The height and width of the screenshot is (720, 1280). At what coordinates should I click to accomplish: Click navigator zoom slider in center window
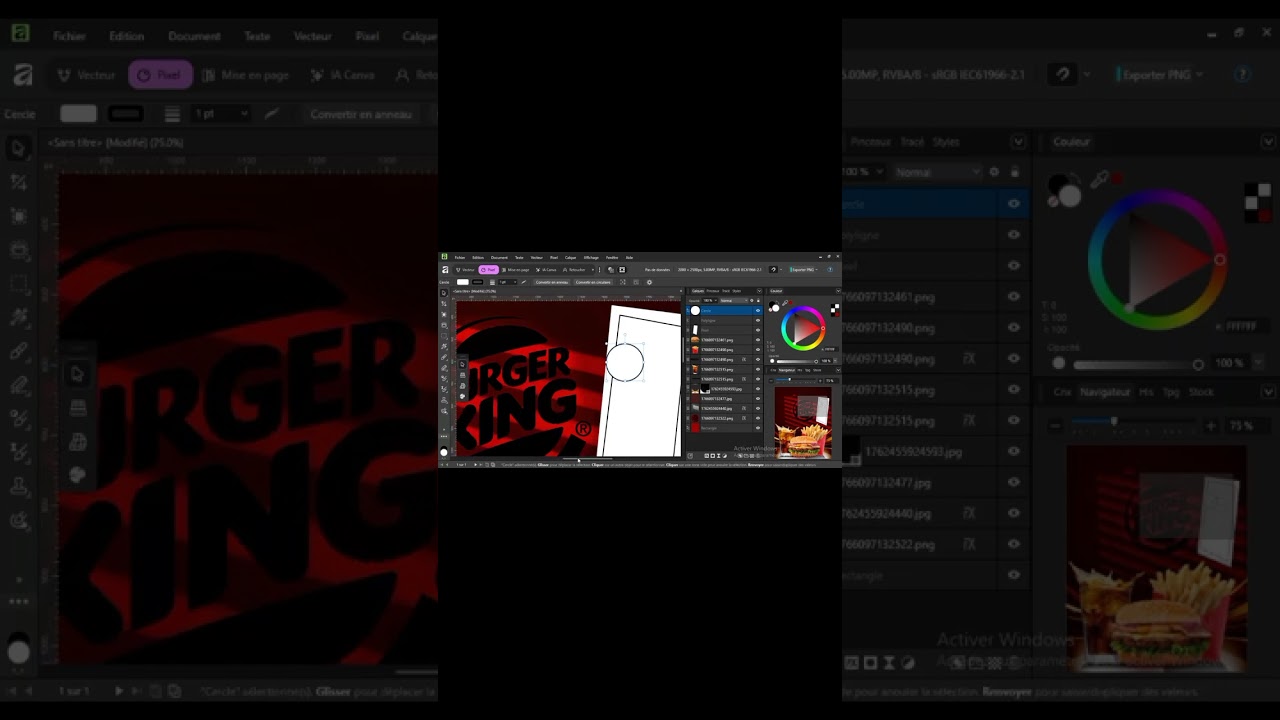click(x=794, y=380)
